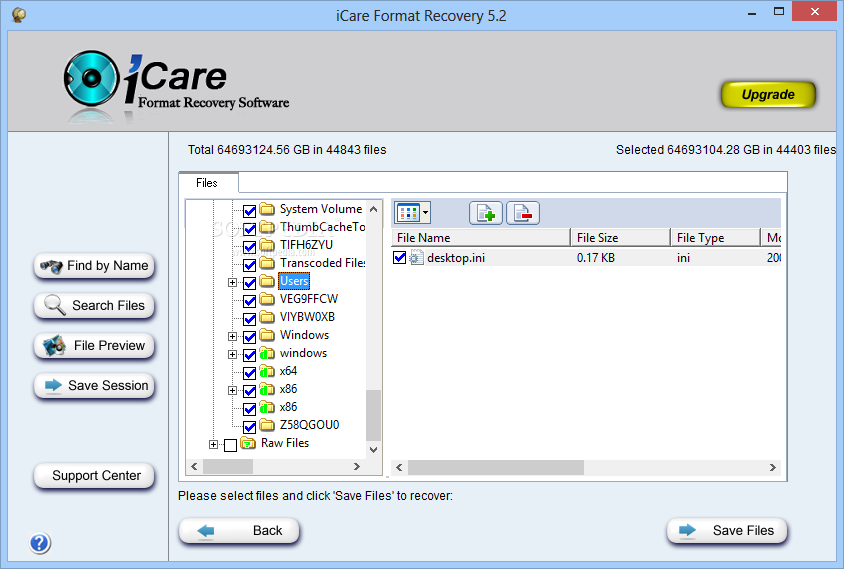This screenshot has width=844, height=569.
Task: Uncheck the System Volume folder checkbox
Action: 249,211
